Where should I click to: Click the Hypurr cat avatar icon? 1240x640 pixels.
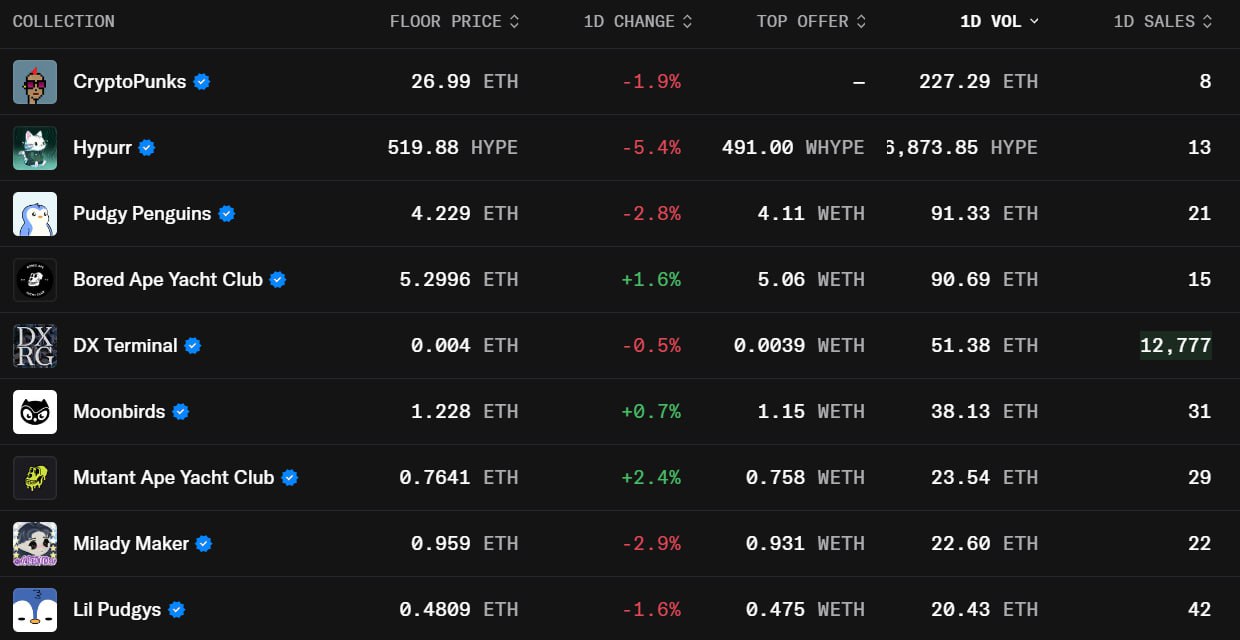tap(35, 148)
